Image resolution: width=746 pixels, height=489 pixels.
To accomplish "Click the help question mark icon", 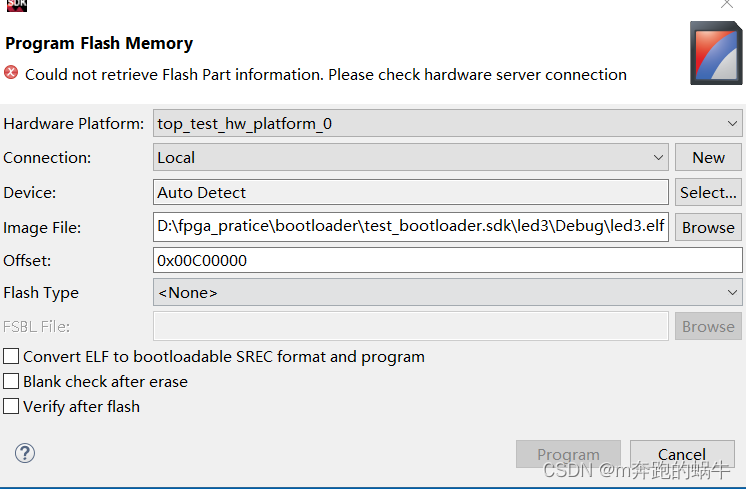I will click(25, 453).
